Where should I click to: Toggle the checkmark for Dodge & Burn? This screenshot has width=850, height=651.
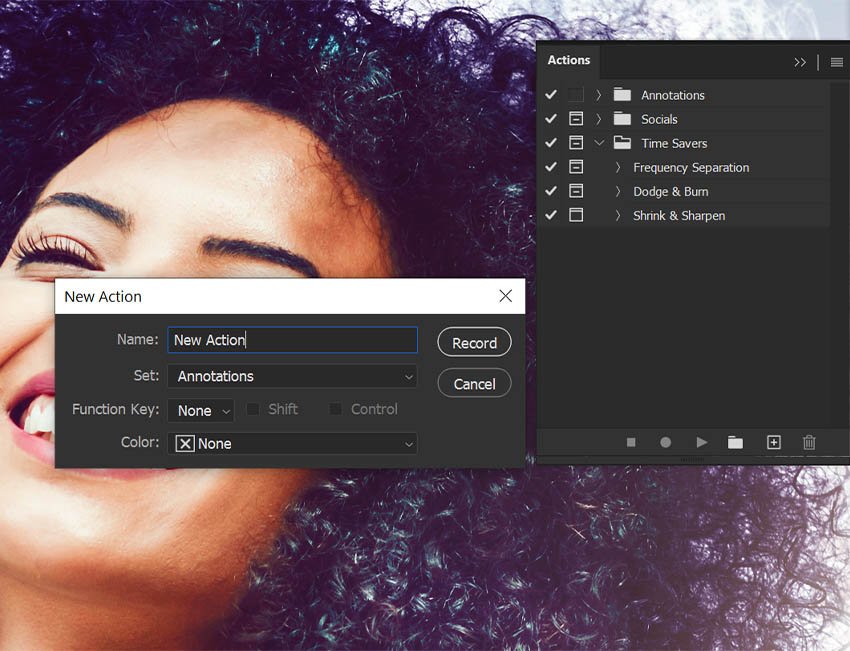point(551,191)
